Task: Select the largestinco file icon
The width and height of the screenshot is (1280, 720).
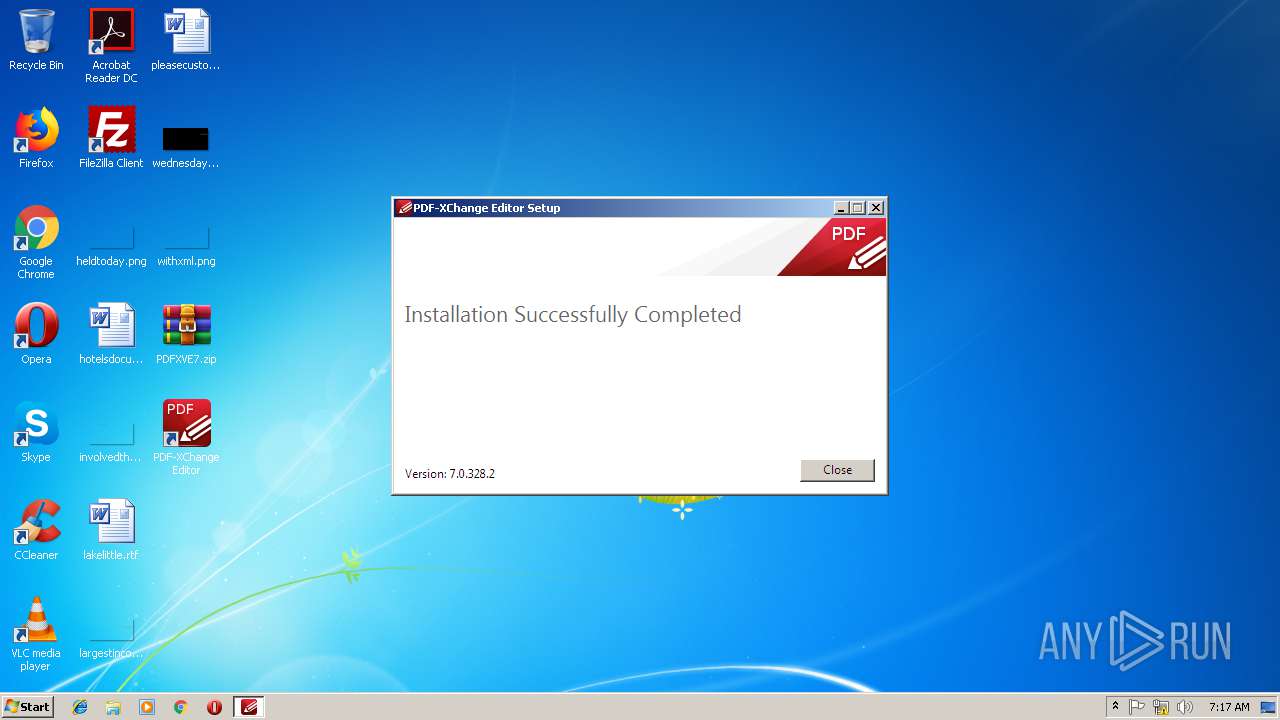Action: (111, 638)
